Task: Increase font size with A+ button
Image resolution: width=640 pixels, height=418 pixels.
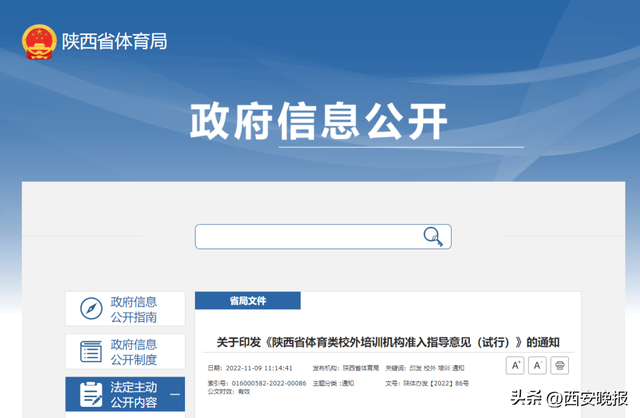Action: coord(515,366)
